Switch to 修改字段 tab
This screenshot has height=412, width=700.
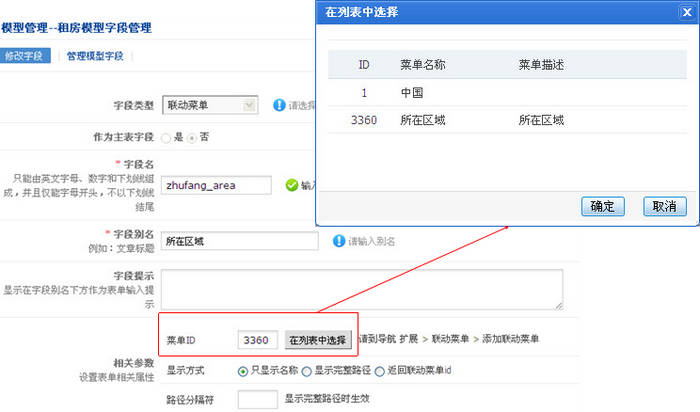[24, 56]
